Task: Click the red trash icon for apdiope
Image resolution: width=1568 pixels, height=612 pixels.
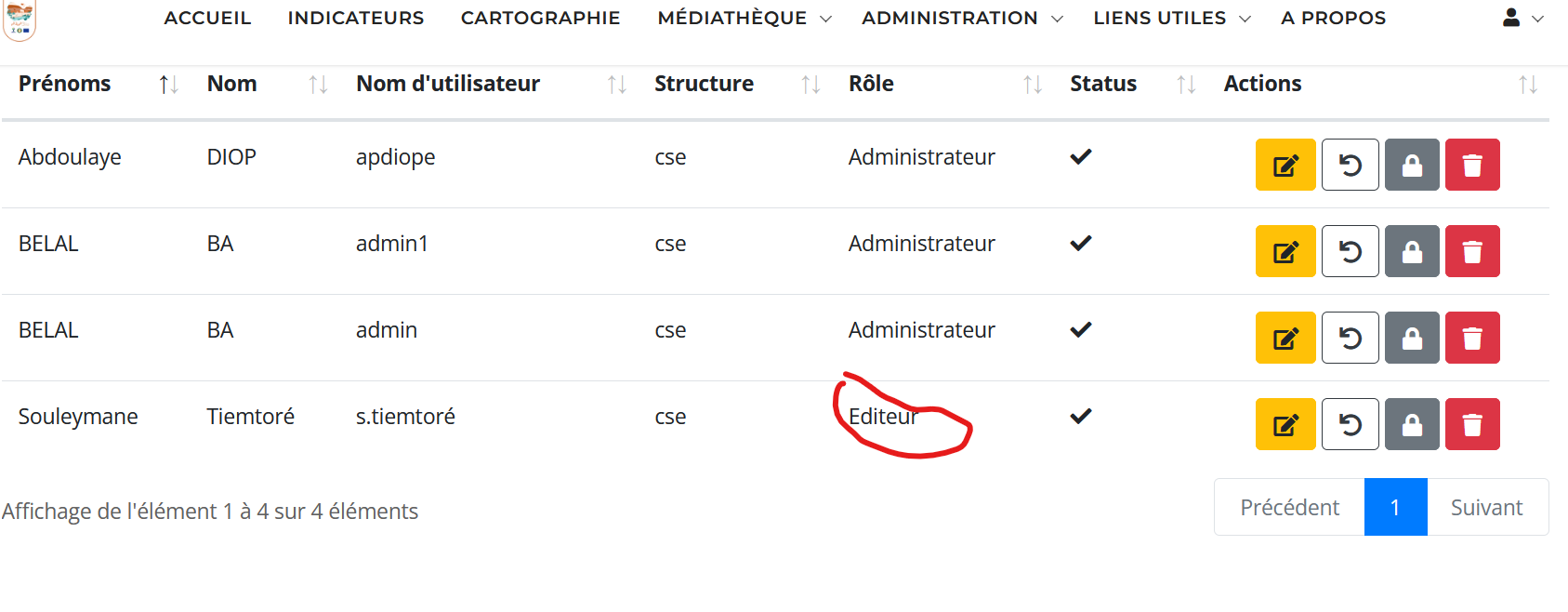Action: (x=1472, y=165)
